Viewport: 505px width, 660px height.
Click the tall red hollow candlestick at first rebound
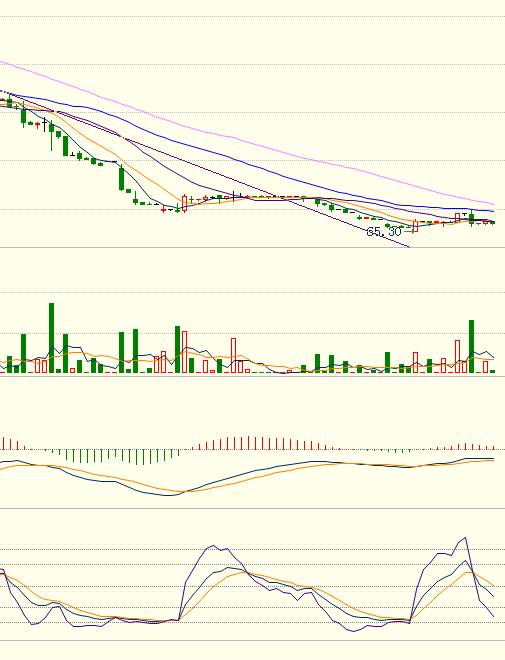(184, 203)
